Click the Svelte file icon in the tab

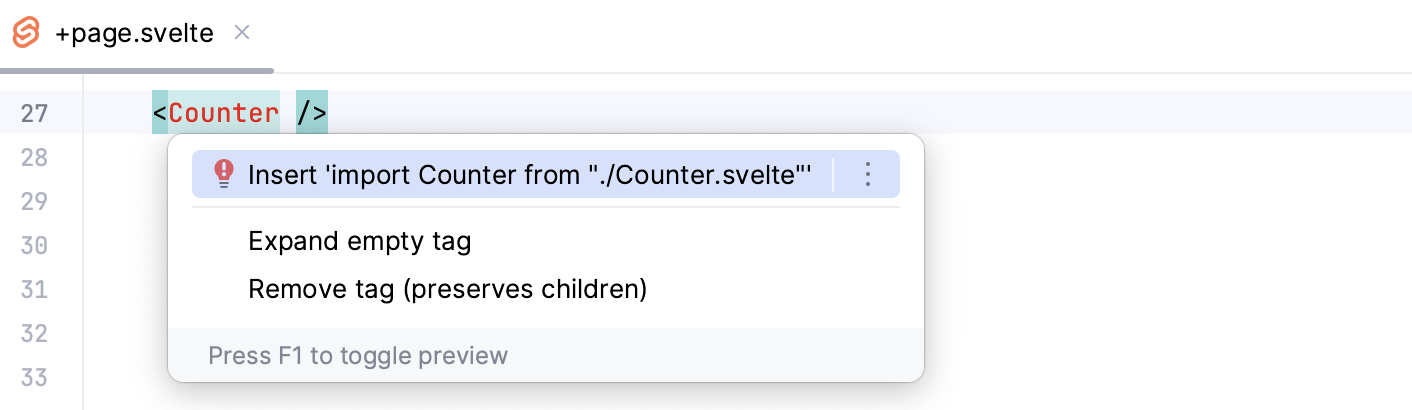point(26,33)
